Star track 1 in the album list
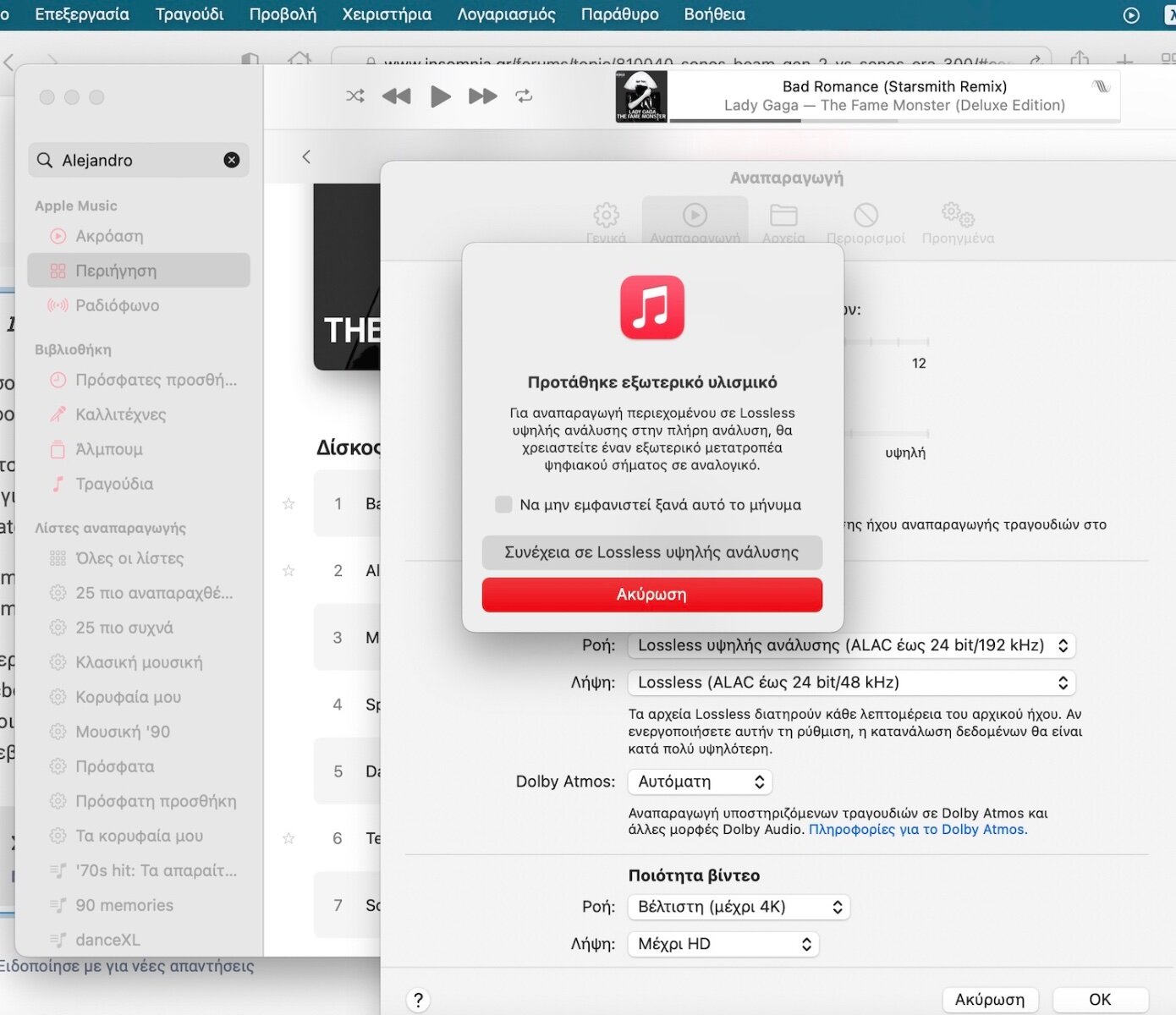Image resolution: width=1176 pixels, height=1015 pixels. tap(289, 504)
